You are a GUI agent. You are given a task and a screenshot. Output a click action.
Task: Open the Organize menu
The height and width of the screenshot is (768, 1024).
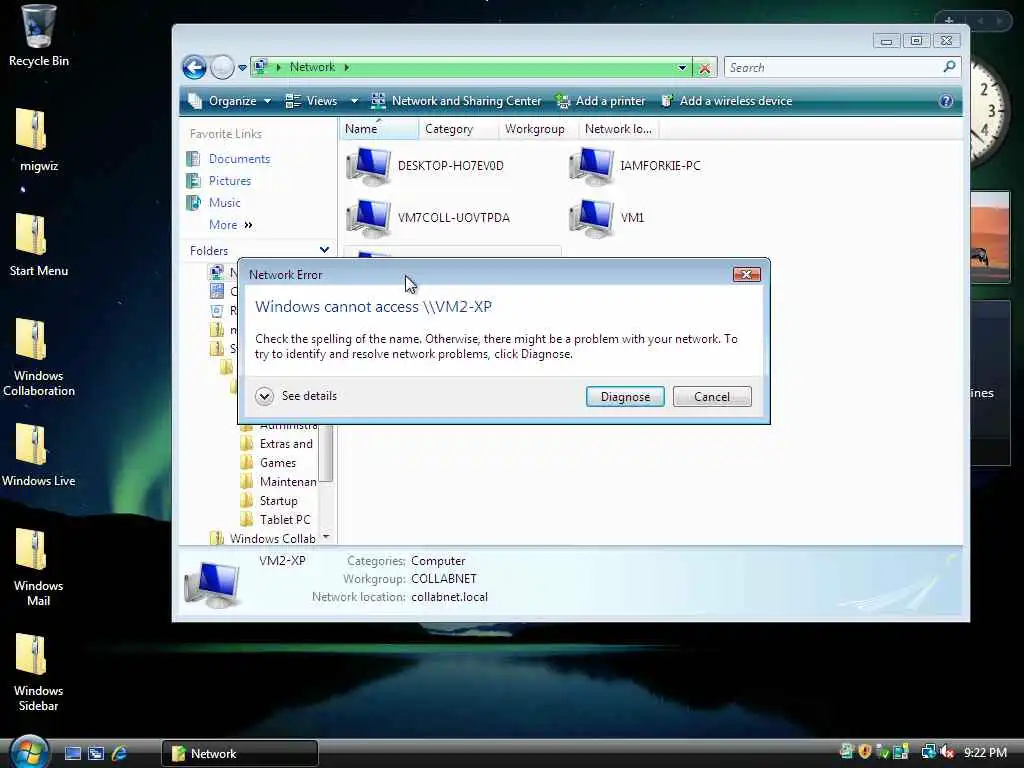pos(229,101)
